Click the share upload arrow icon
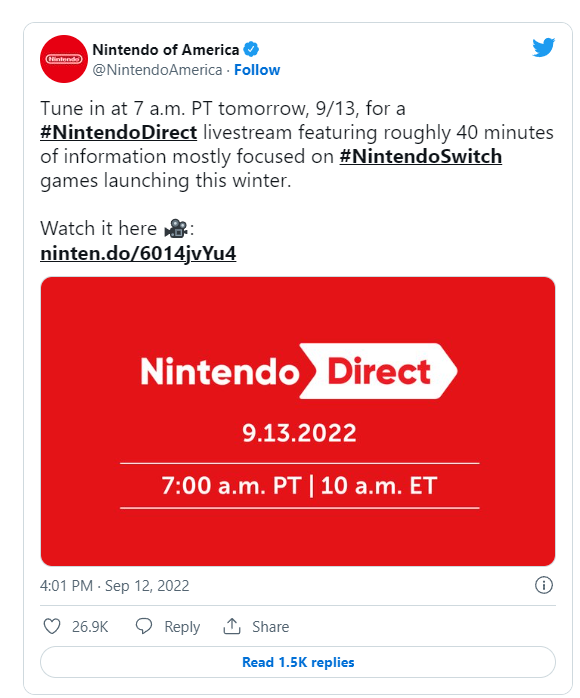Viewport: 580px width, 698px height. pos(232,626)
